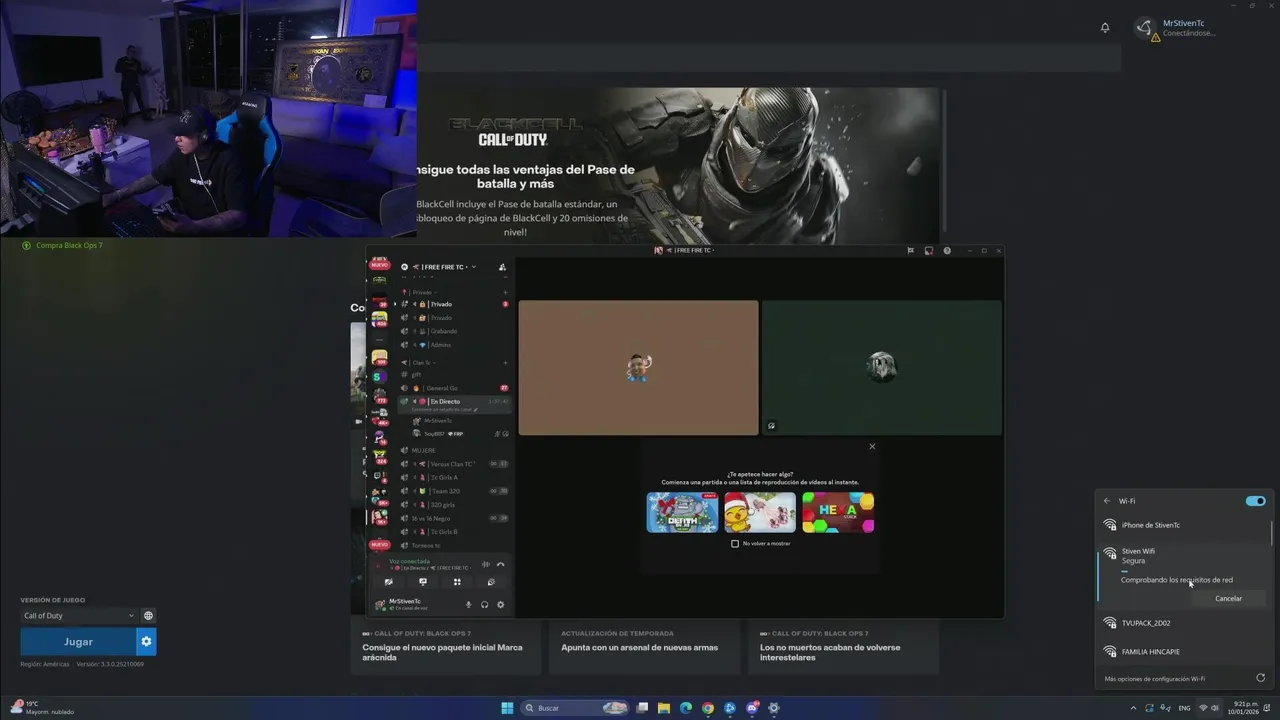Click the taskbar Buscar search box
This screenshot has width=1280, height=720.
click(575, 708)
